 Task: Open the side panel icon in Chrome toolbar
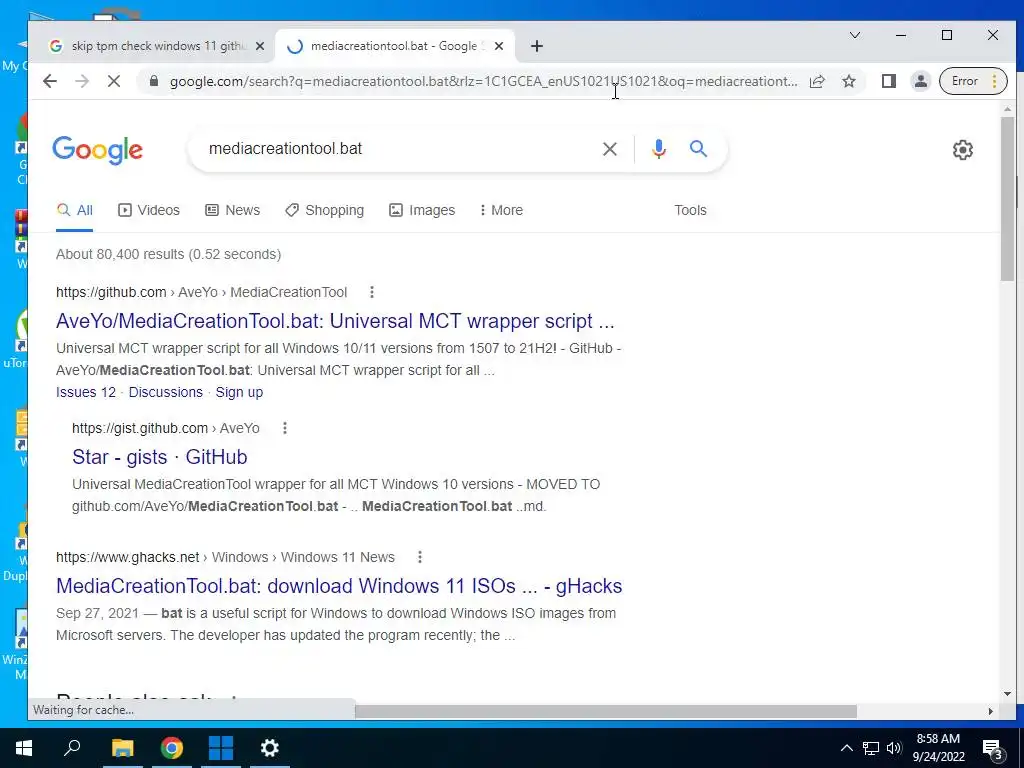pyautogui.click(x=888, y=81)
